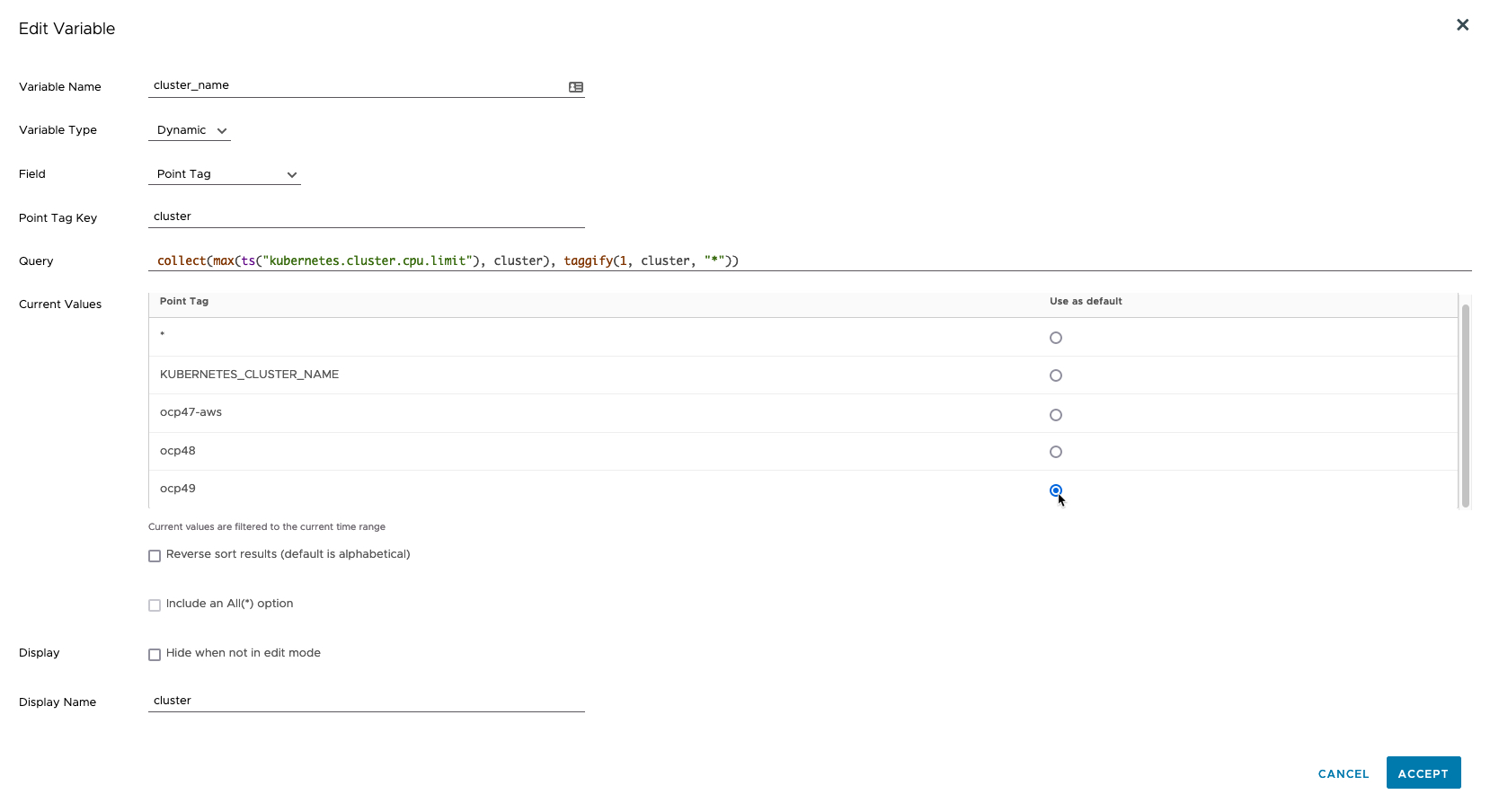Image resolution: width=1490 pixels, height=812 pixels.
Task: Close the Edit Variable dialog
Action: click(1462, 25)
